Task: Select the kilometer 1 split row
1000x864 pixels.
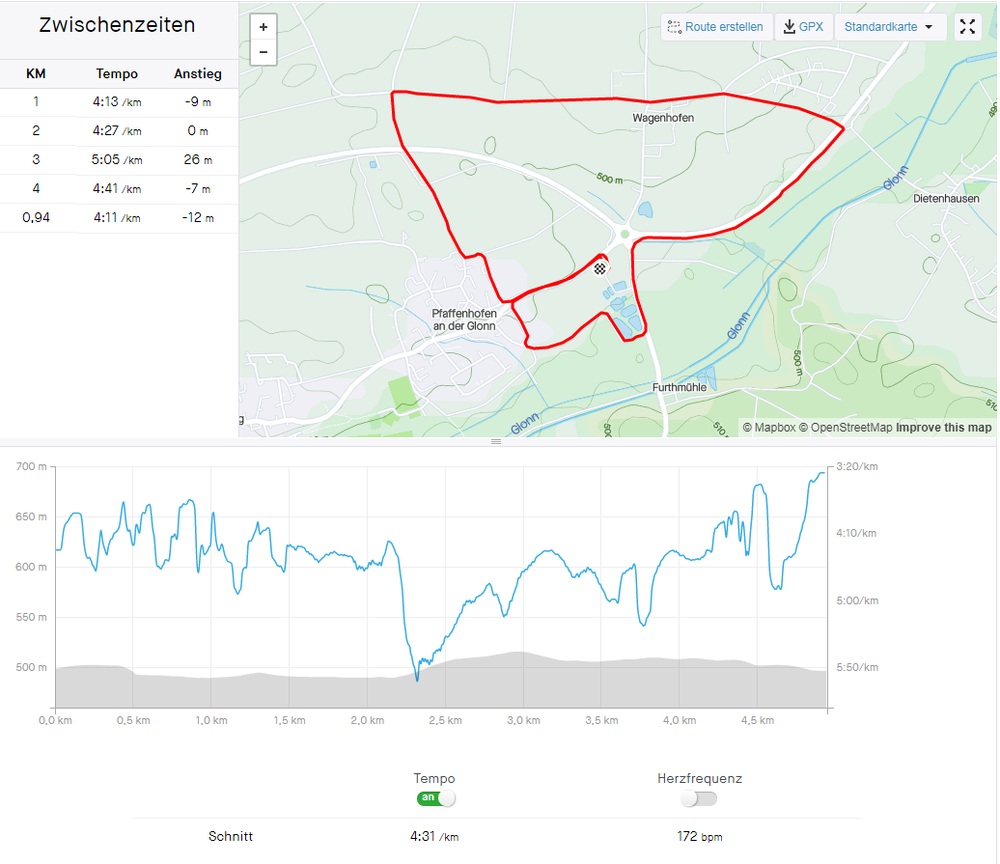Action: tap(119, 102)
